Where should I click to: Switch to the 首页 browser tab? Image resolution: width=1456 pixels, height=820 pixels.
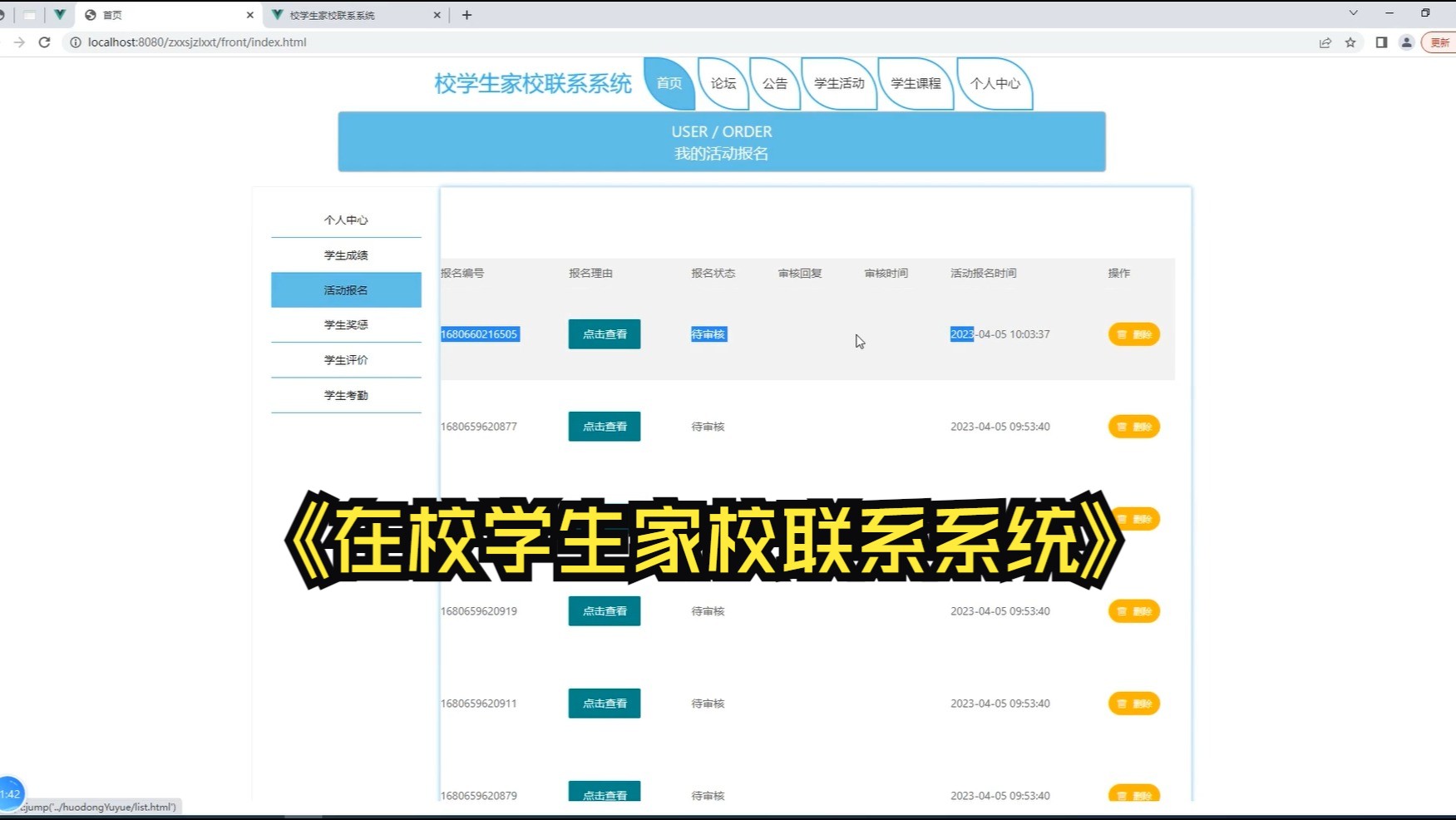coord(169,15)
